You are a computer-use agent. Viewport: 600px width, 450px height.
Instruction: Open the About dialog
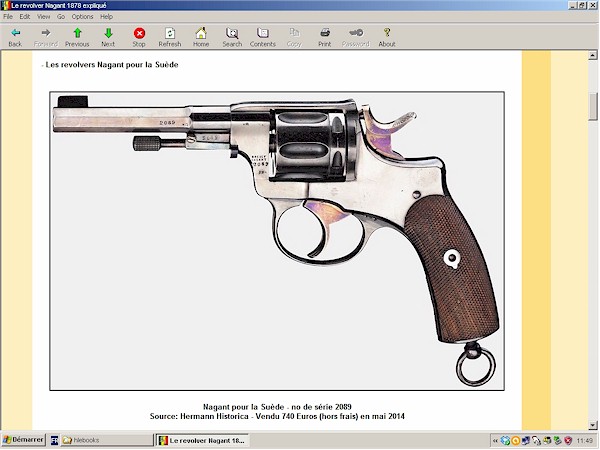pyautogui.click(x=387, y=38)
